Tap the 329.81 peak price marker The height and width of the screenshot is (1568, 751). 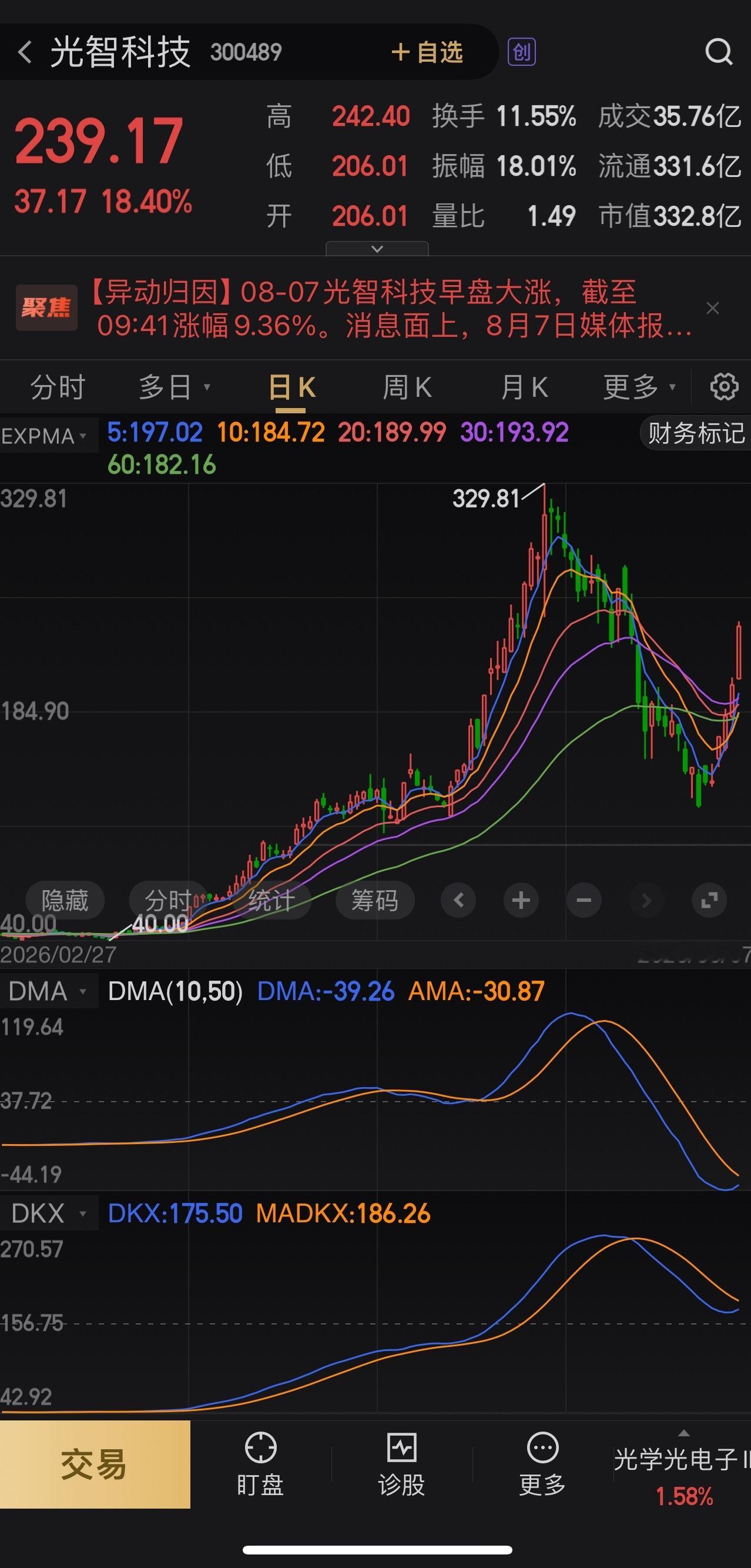pos(485,499)
